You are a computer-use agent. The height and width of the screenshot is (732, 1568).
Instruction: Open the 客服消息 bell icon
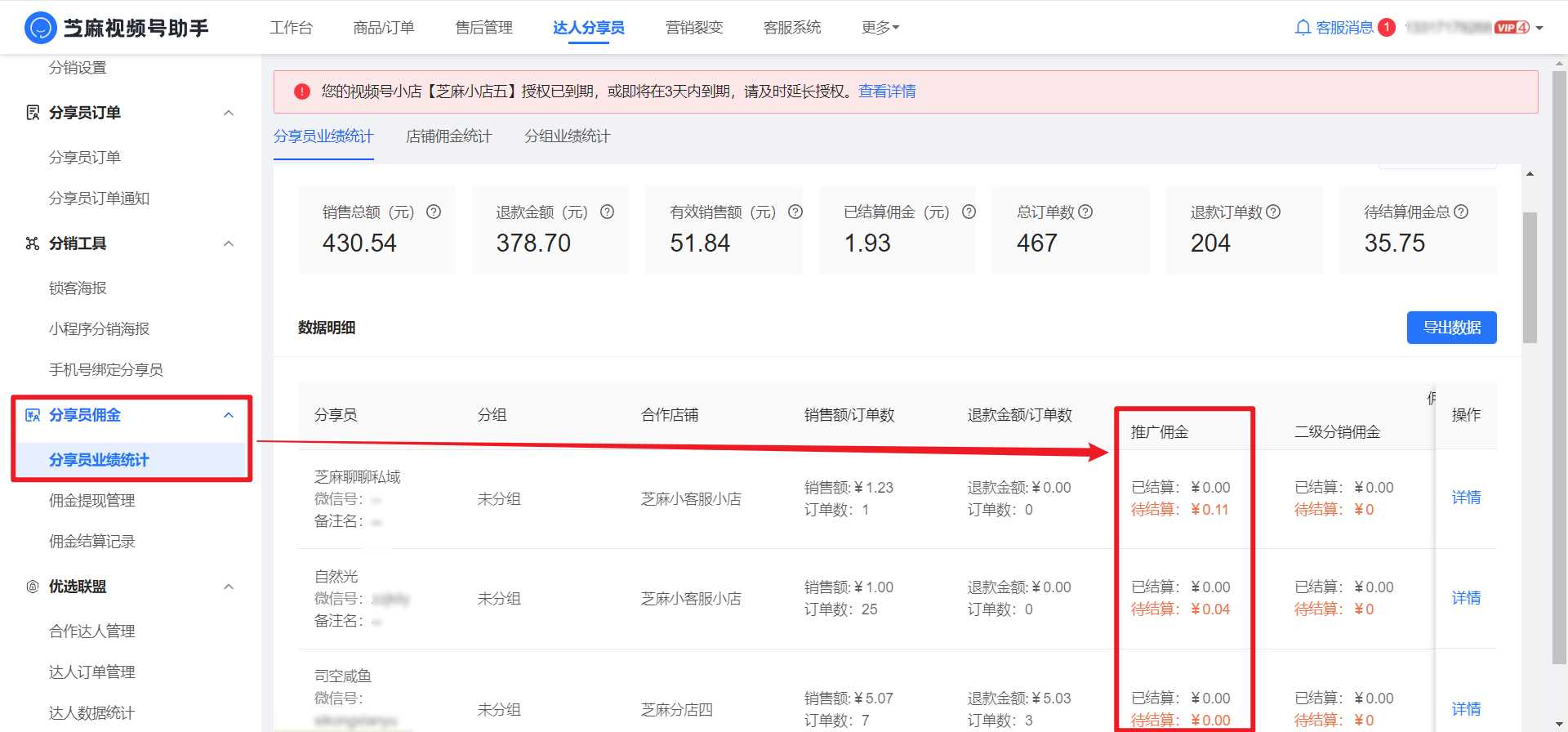pos(1303,28)
